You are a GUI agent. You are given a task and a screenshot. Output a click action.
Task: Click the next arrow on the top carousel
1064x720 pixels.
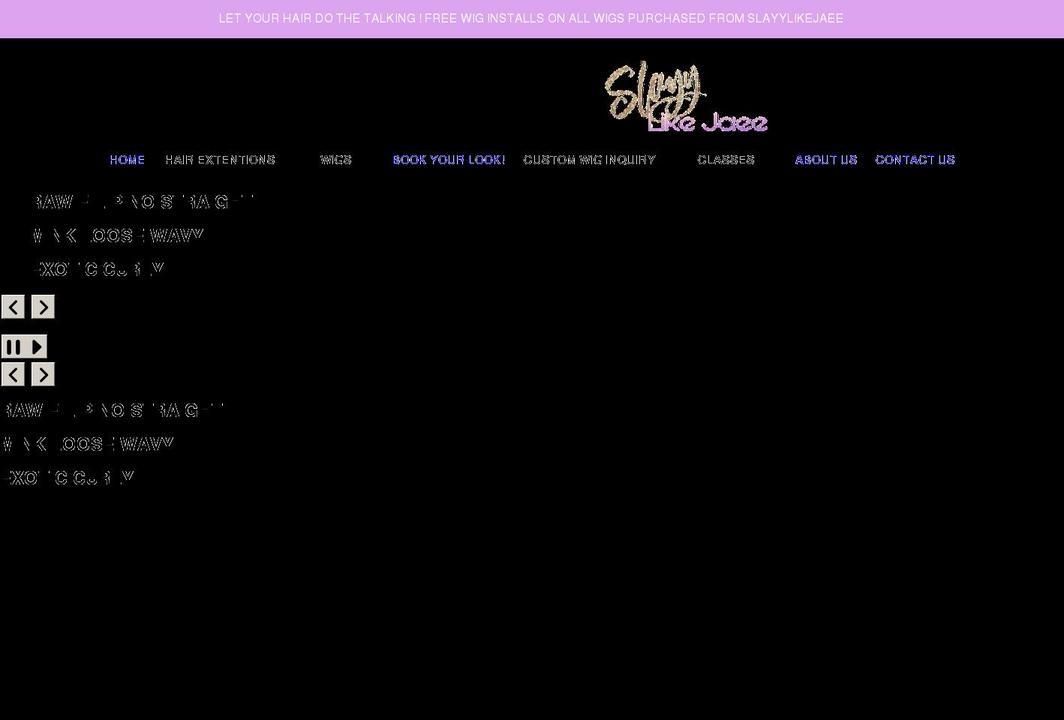click(42, 307)
